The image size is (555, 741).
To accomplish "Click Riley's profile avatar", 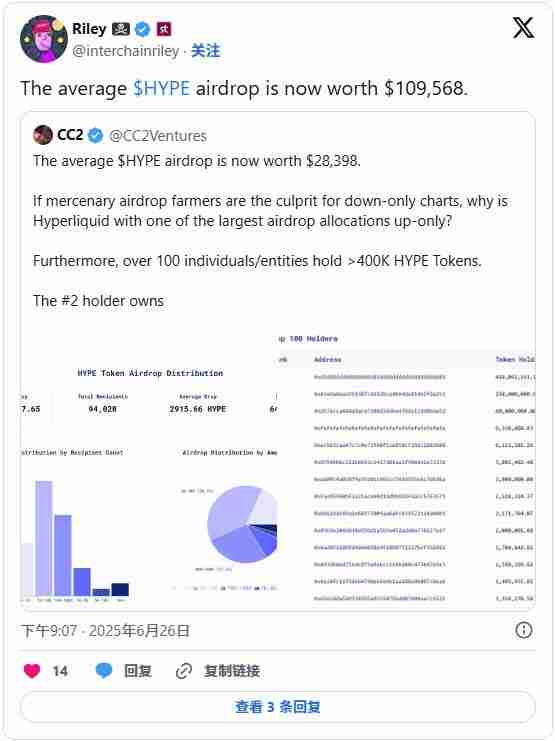I will 43,39.
